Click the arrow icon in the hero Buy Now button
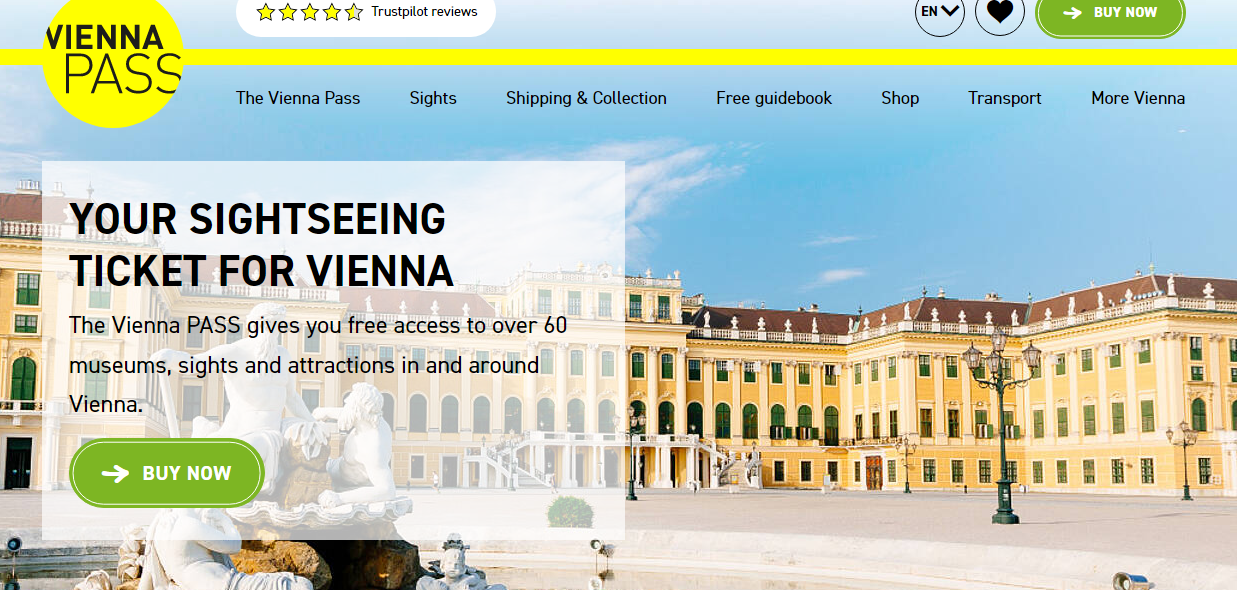Image resolution: width=1237 pixels, height=590 pixels. tap(116, 473)
